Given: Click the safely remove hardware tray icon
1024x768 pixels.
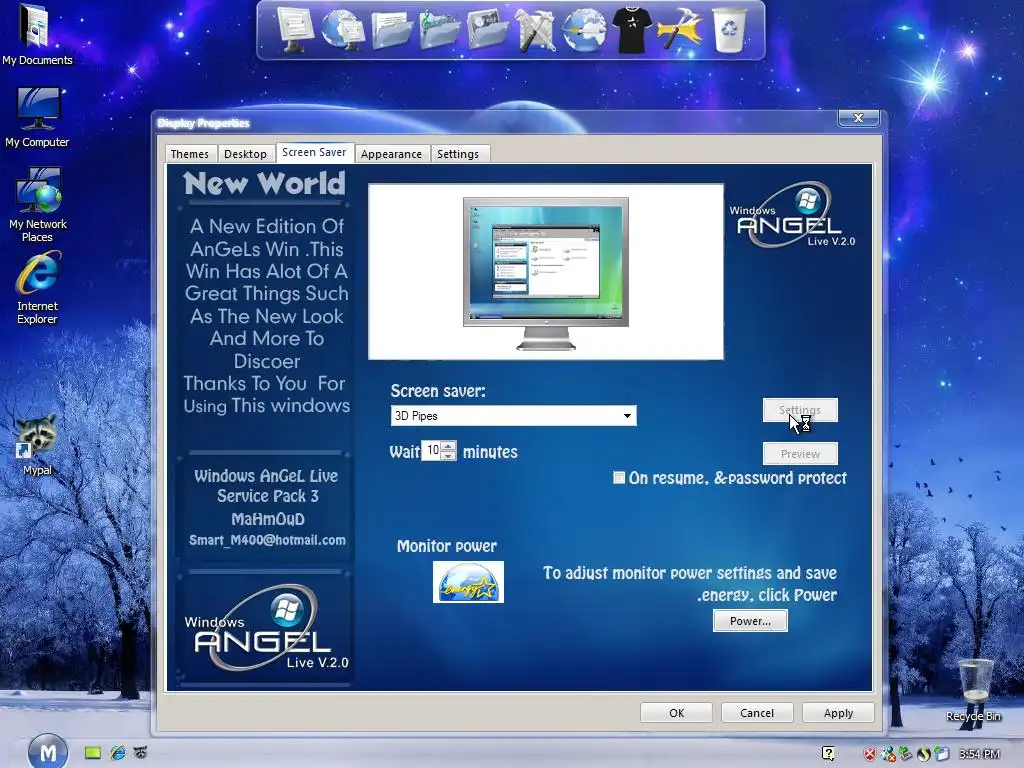Looking at the screenshot, I should pos(906,754).
